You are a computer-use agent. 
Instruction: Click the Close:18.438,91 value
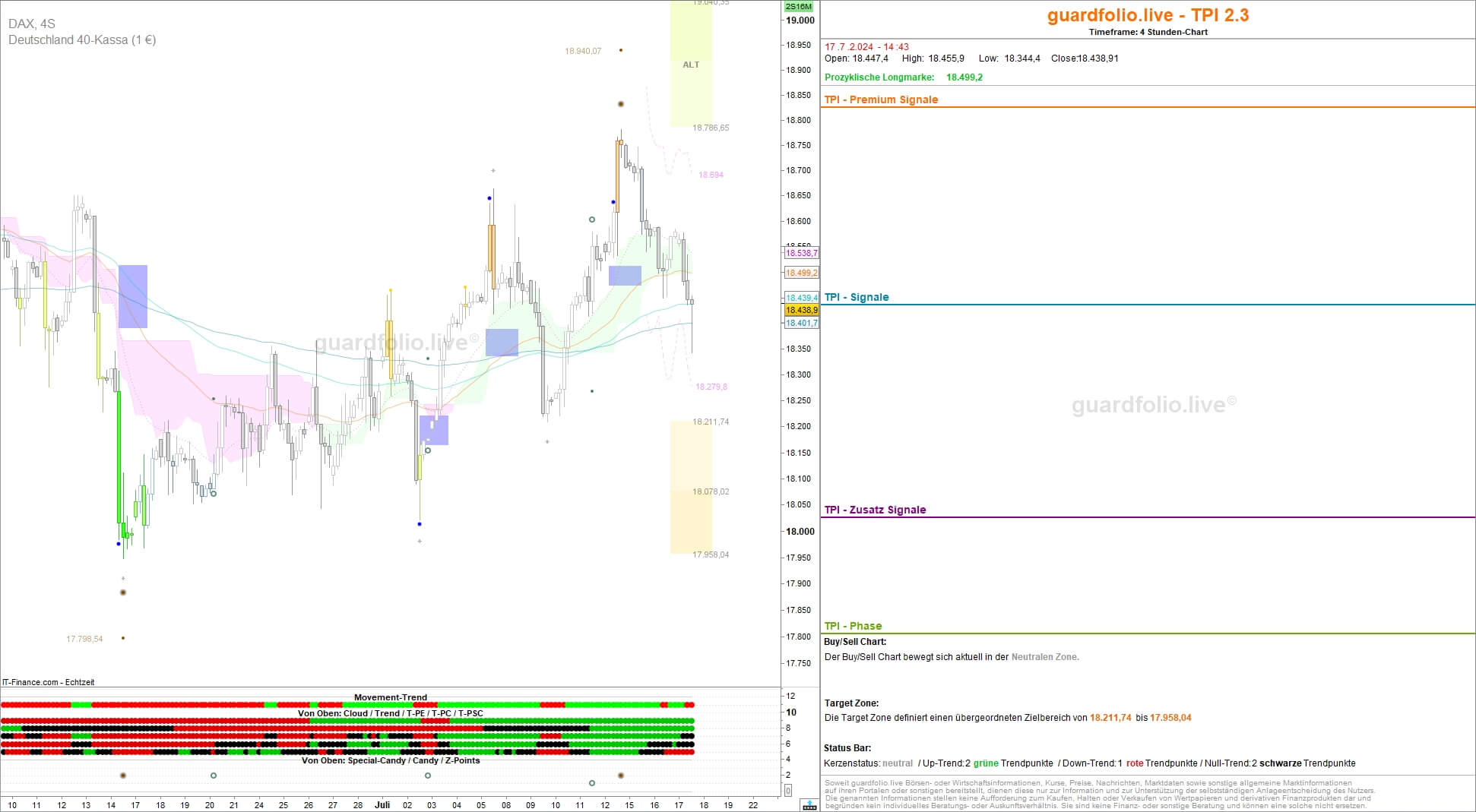click(1085, 58)
